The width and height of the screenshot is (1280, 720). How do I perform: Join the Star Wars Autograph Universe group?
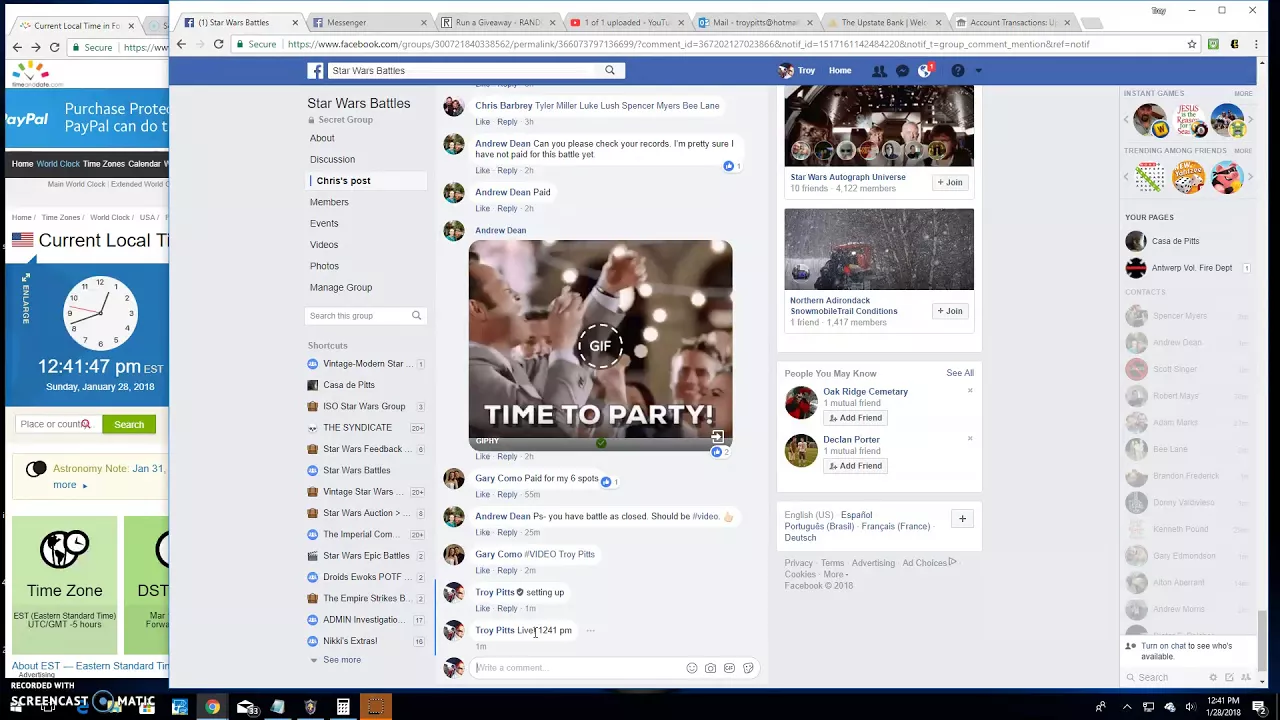click(x=950, y=183)
